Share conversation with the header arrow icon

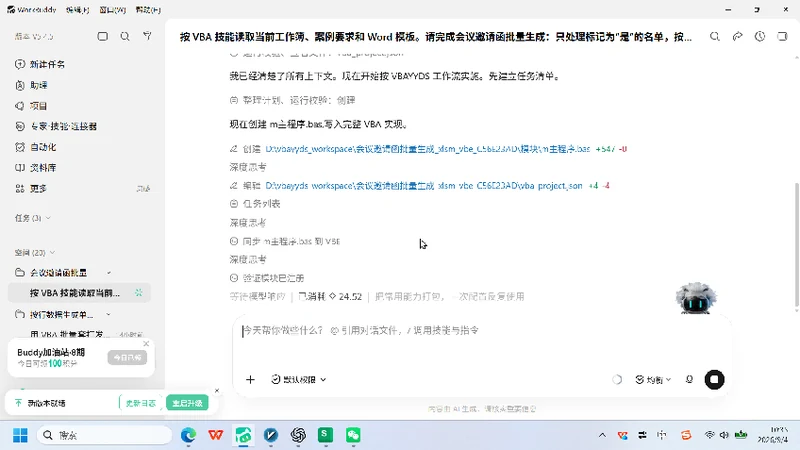[x=737, y=36]
